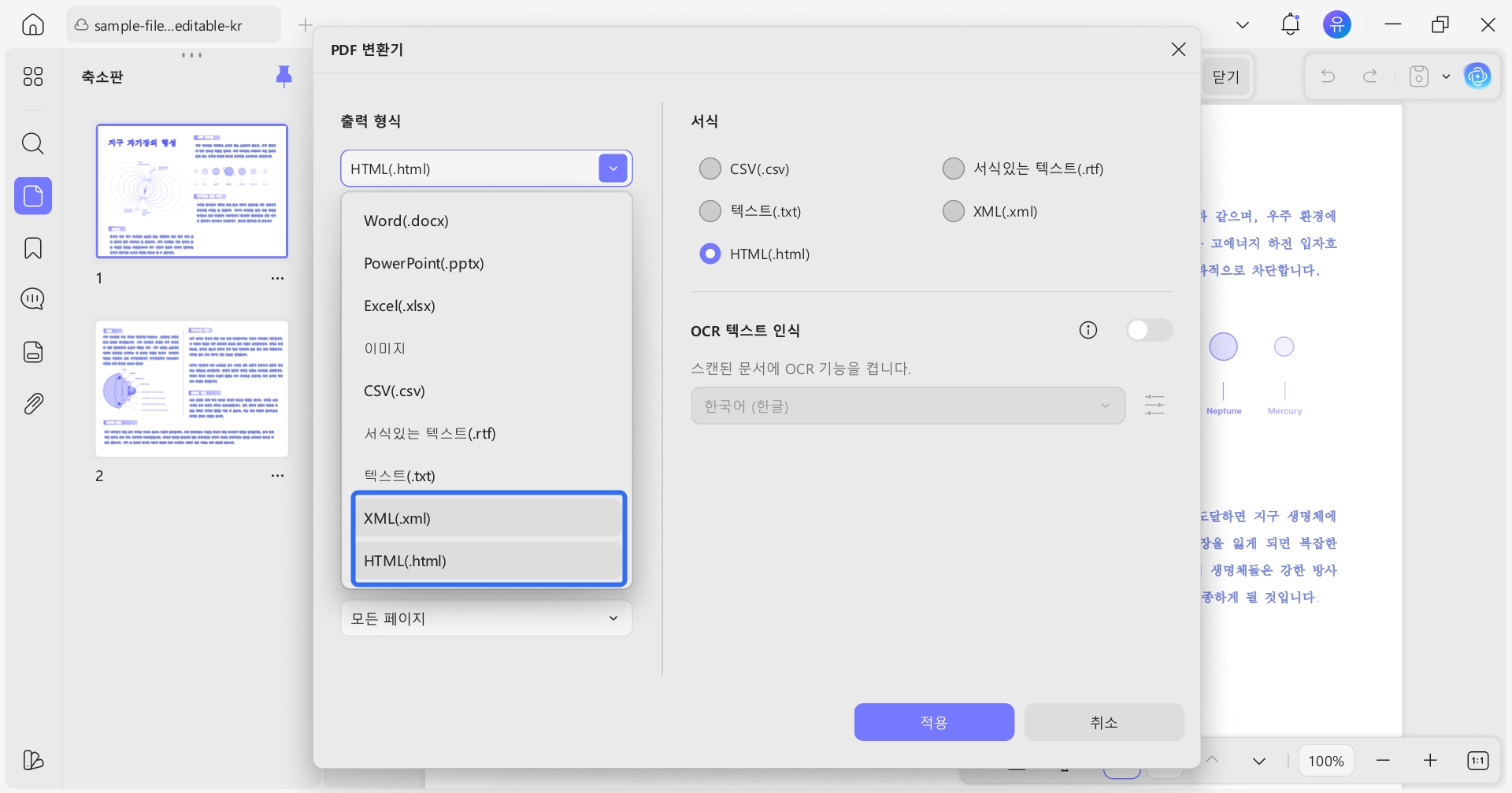This screenshot has width=1512, height=793.
Task: Close the PDF 변환기 dialog
Action: pos(1178,50)
